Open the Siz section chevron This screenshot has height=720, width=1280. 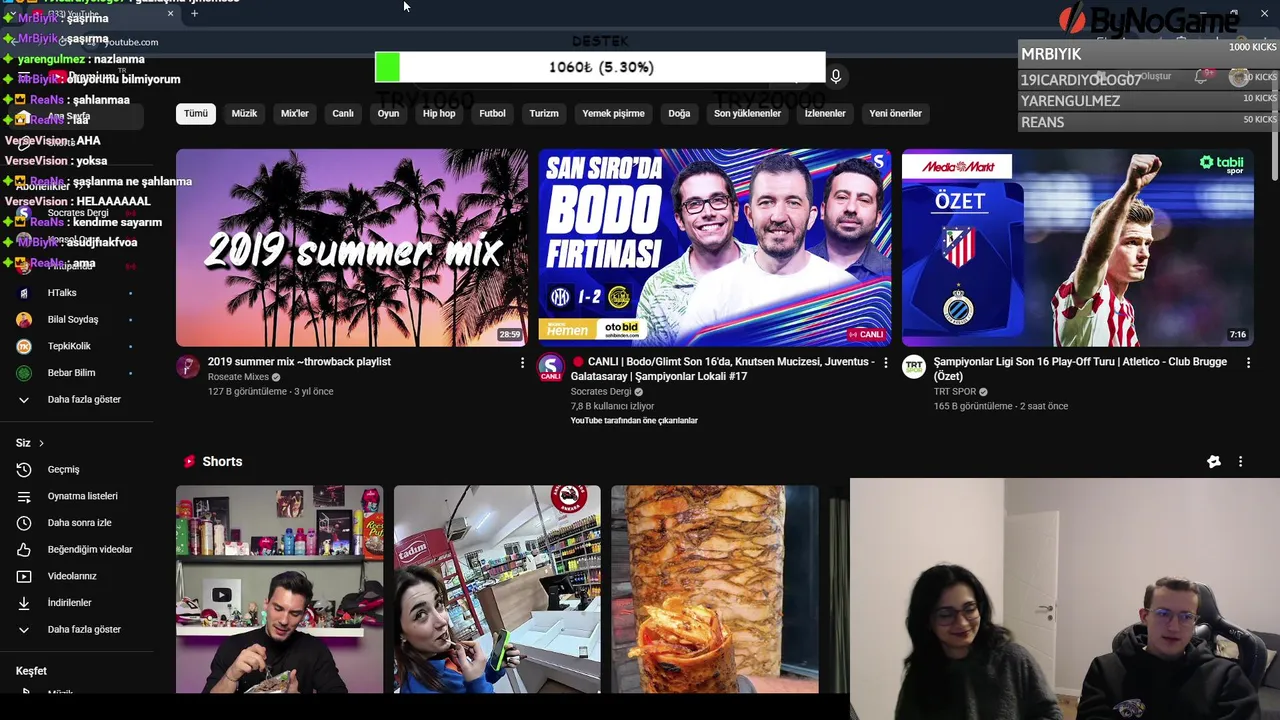[41, 443]
